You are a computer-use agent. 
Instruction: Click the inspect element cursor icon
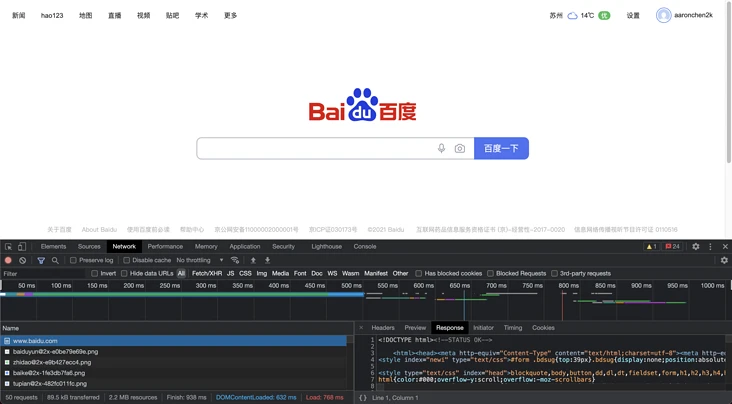click(x=8, y=247)
